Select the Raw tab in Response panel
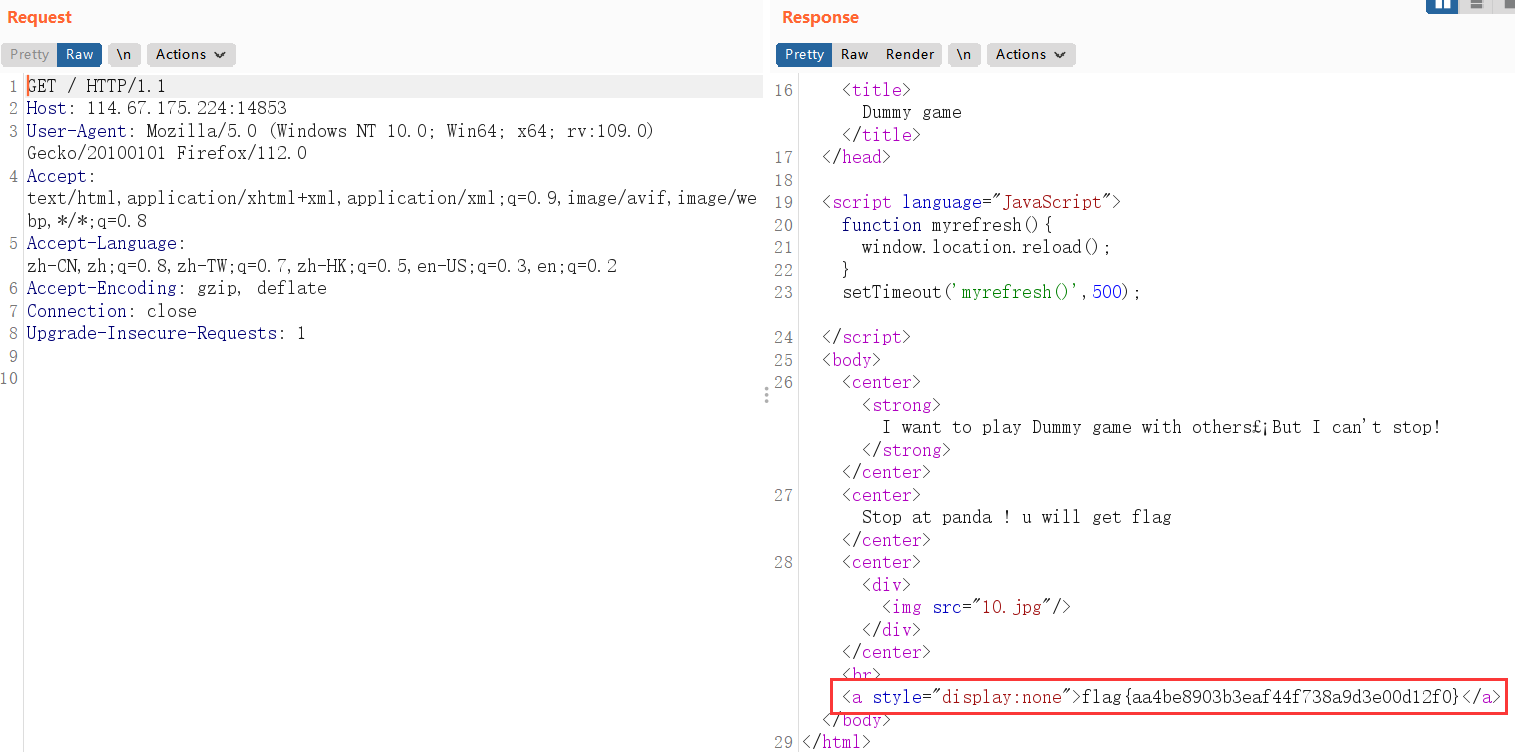 point(854,55)
